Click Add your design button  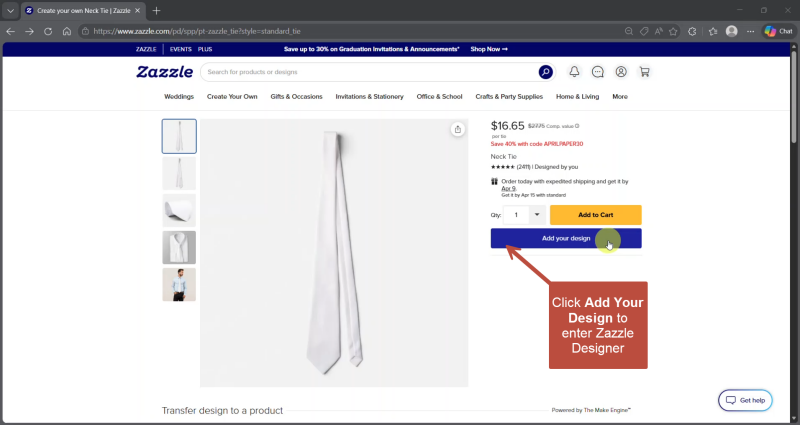pos(566,238)
